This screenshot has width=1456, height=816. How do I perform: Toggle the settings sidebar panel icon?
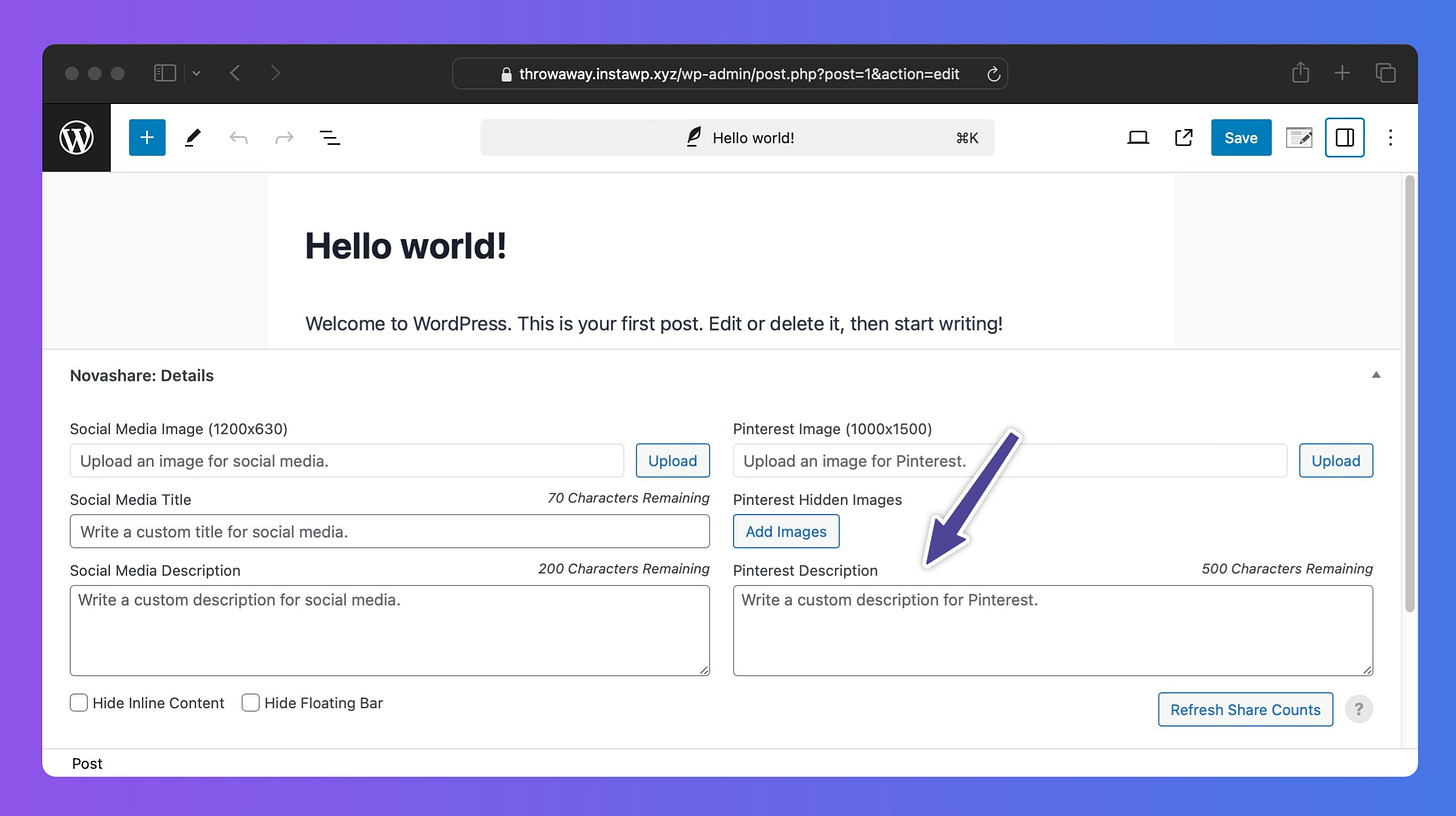[x=1345, y=138]
